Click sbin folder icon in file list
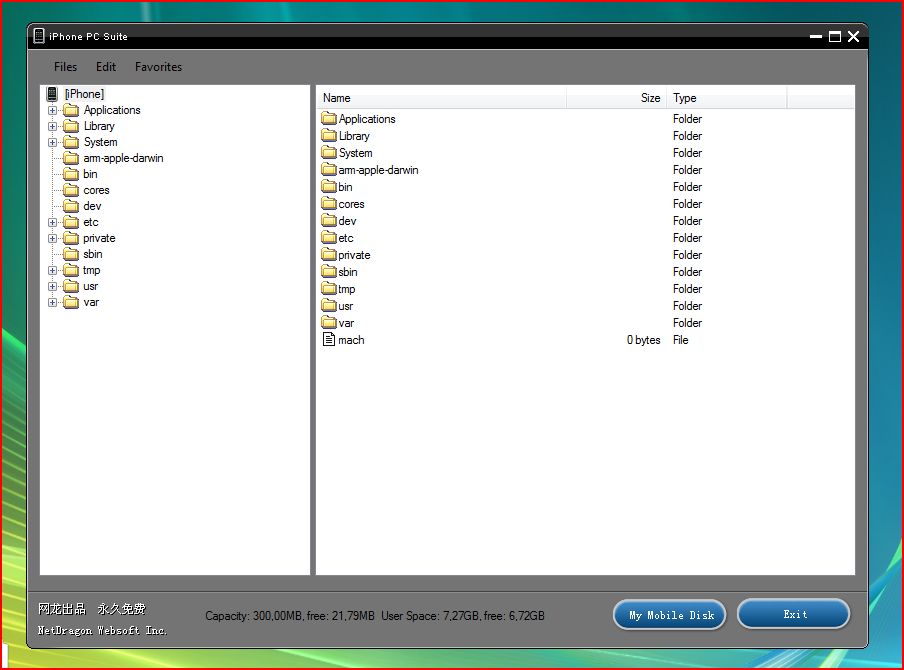The image size is (904, 670). tap(329, 272)
